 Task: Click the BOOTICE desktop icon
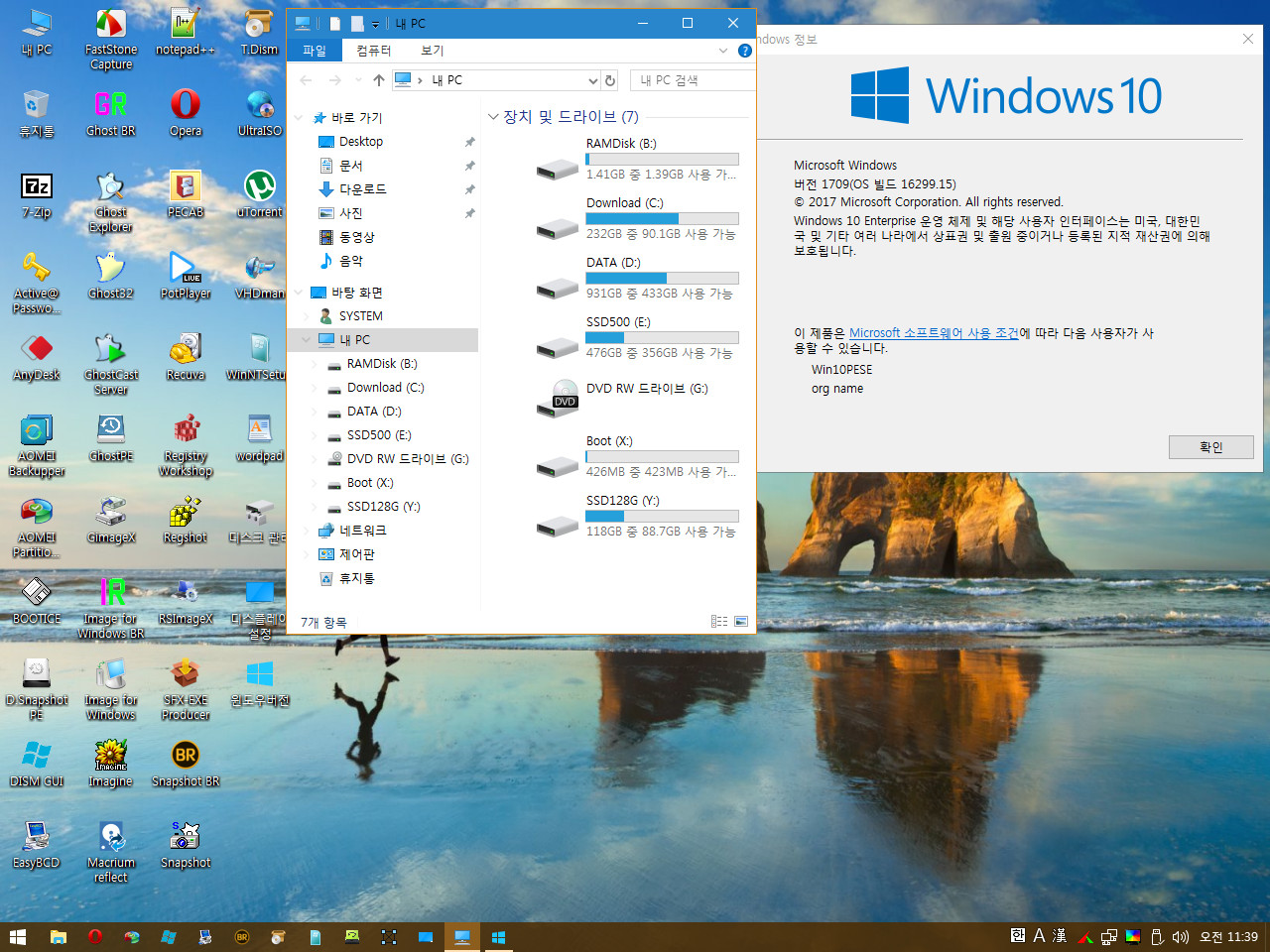tap(37, 600)
